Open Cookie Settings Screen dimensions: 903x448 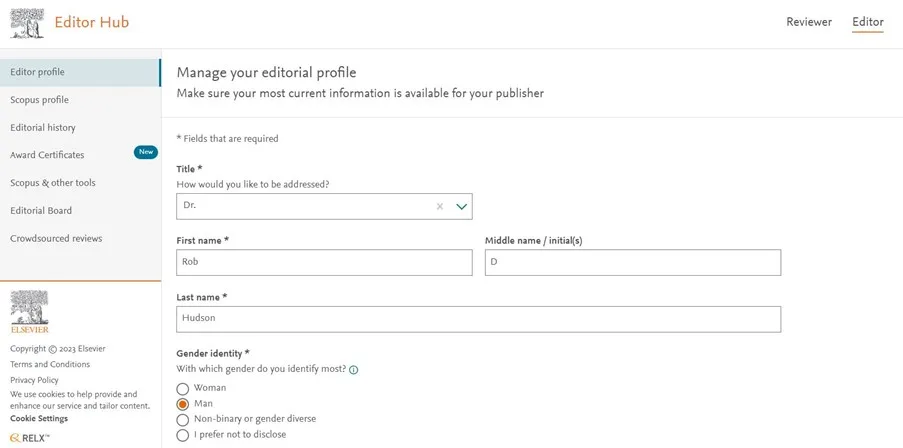point(39,418)
